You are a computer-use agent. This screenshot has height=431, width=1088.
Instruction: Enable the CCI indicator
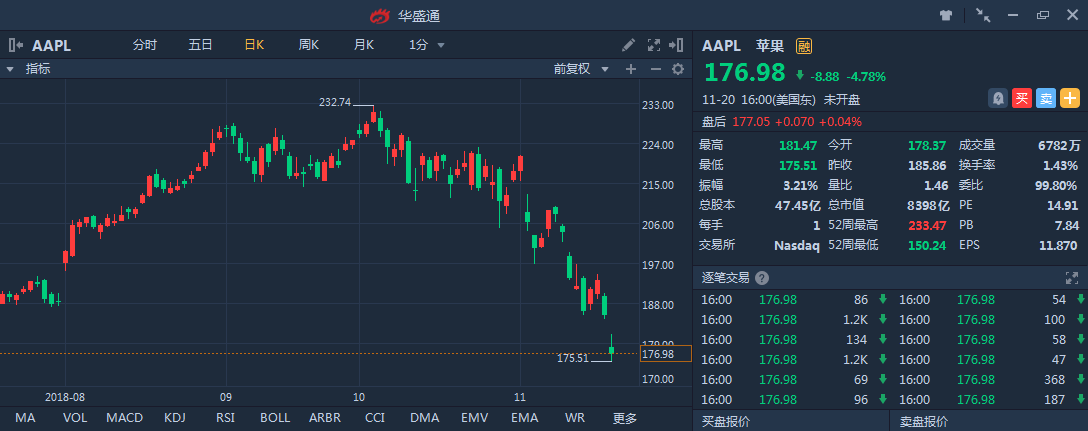[x=375, y=418]
